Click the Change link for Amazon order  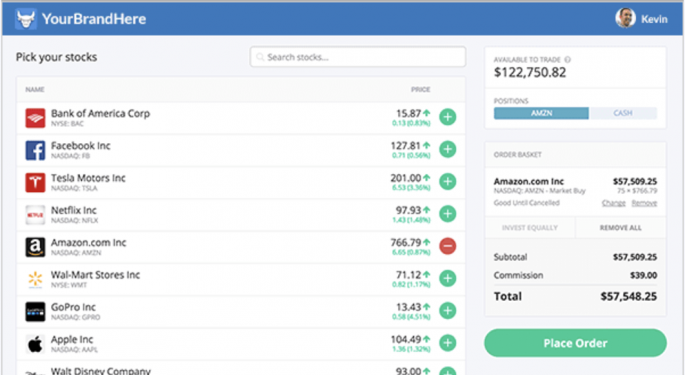click(x=614, y=203)
